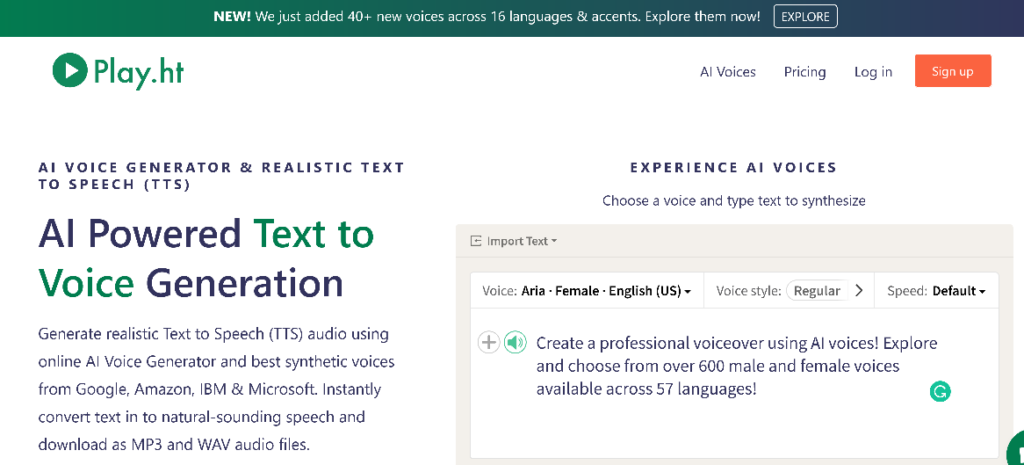Image resolution: width=1024 pixels, height=465 pixels.
Task: Click the 'AI Powered Text to Voice Generation' heading
Action: coord(206,258)
